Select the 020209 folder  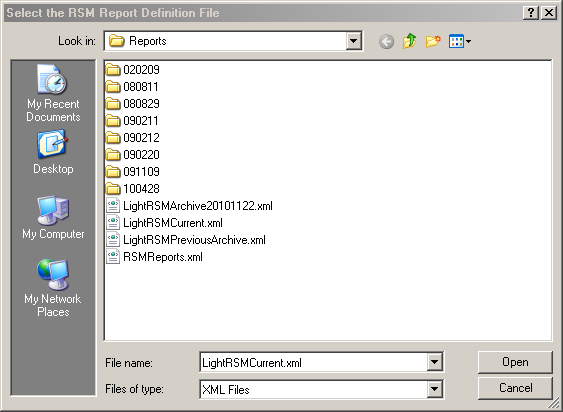(132, 69)
